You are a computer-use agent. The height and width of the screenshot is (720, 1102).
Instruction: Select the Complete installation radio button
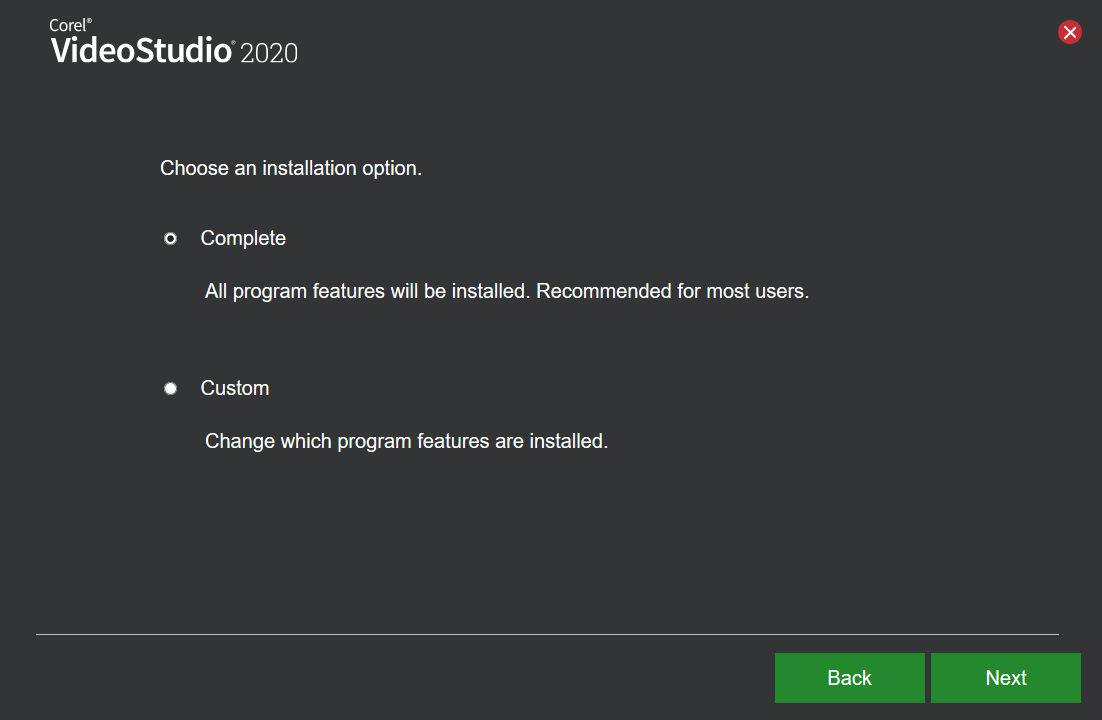click(170, 239)
